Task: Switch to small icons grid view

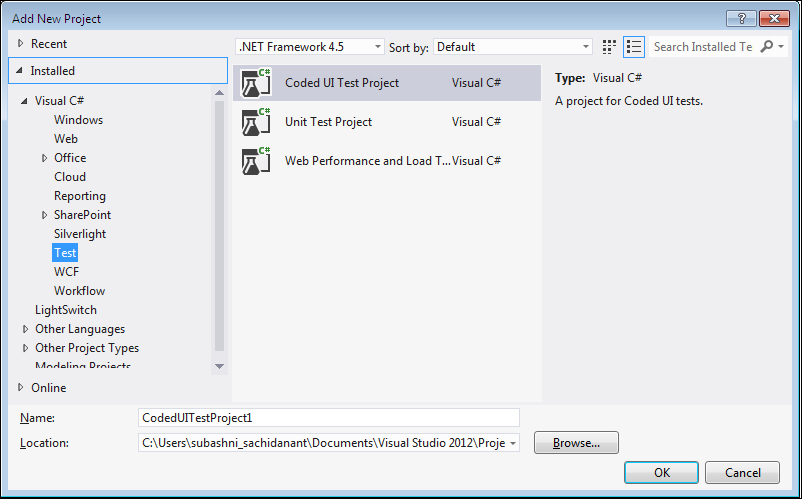Action: click(609, 47)
